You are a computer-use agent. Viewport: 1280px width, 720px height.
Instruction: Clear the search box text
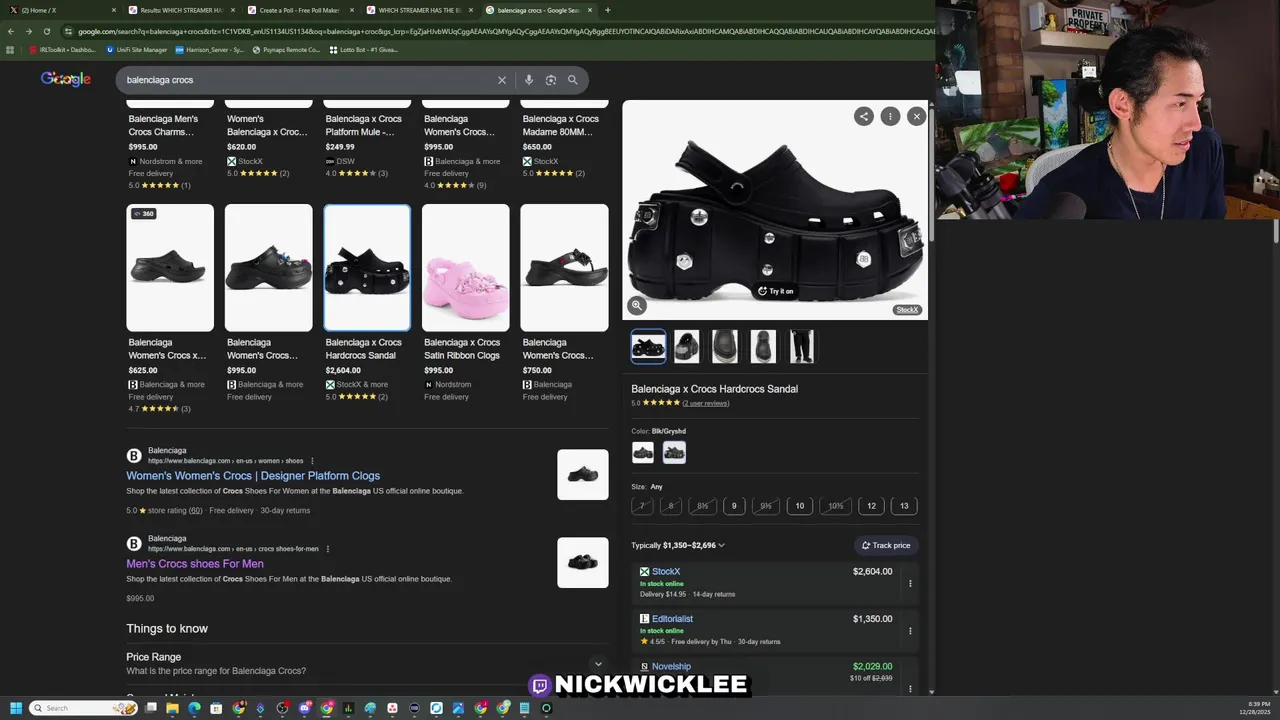[x=502, y=80]
